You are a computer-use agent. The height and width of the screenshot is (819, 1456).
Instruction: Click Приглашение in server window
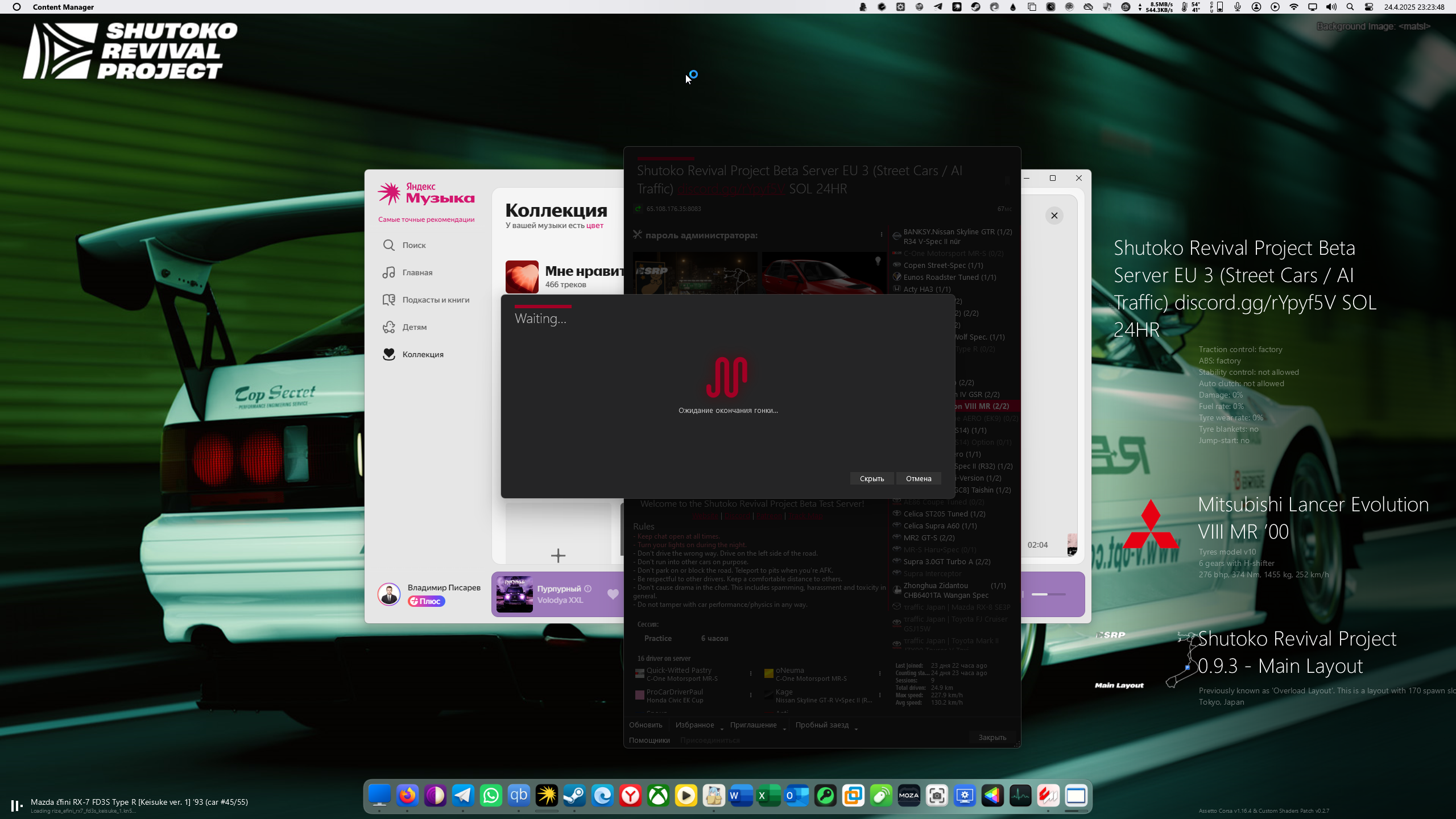tap(753, 725)
